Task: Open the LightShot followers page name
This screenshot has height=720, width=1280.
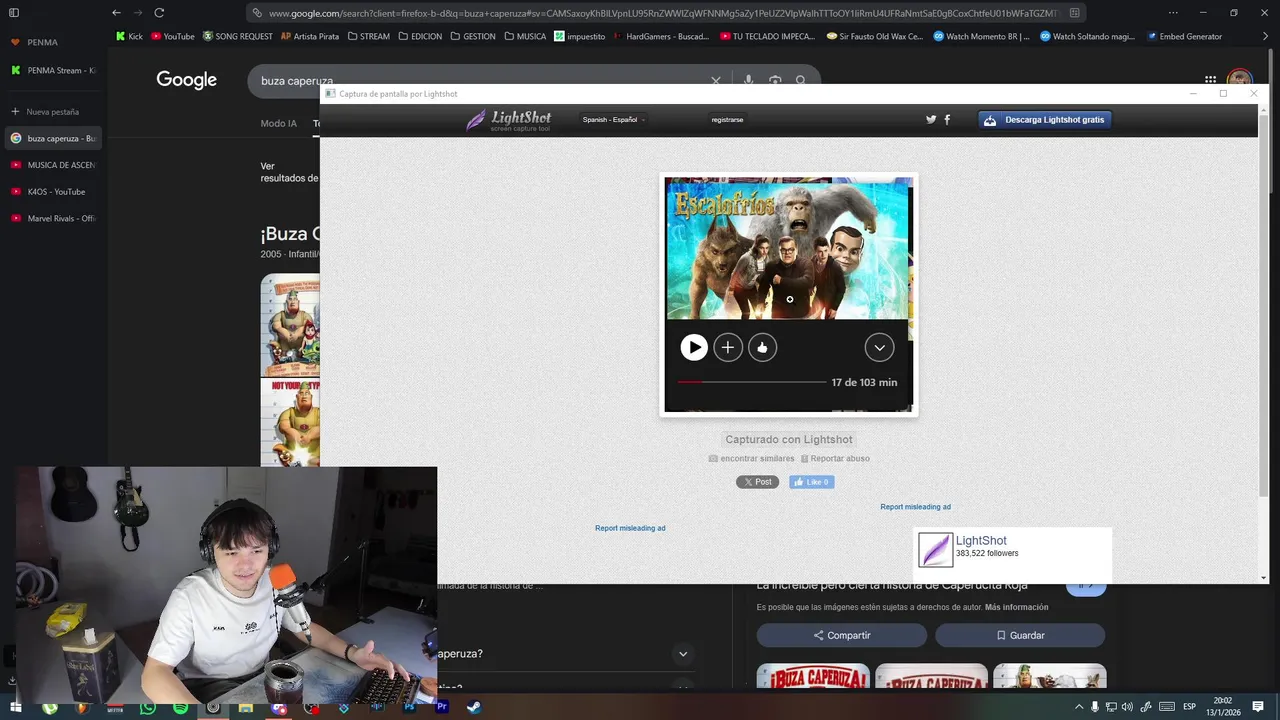Action: pyautogui.click(x=981, y=540)
